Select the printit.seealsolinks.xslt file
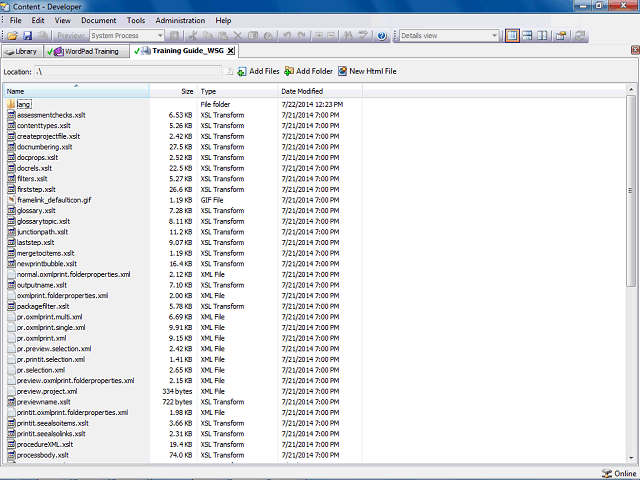 (51, 434)
